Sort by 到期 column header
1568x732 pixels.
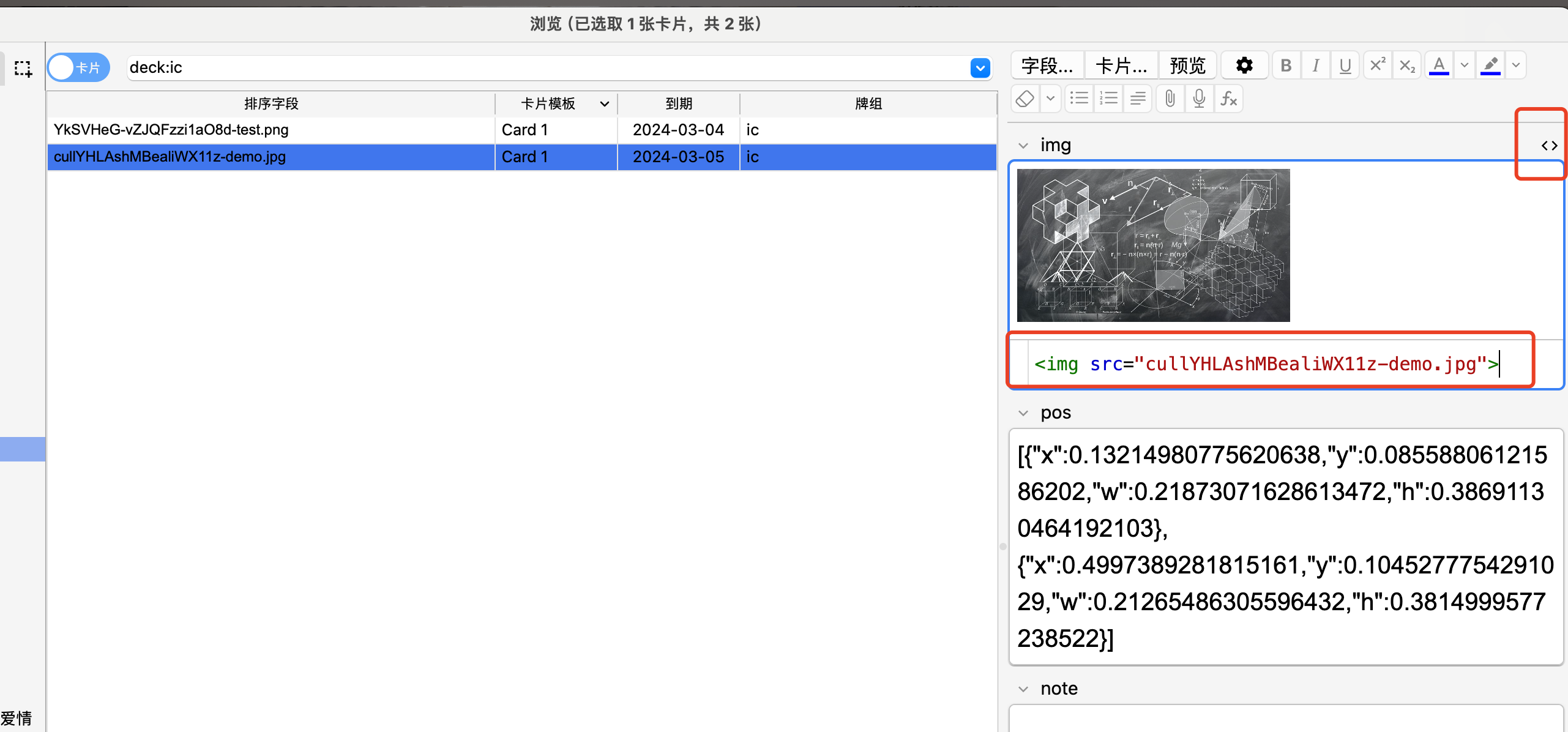[679, 104]
